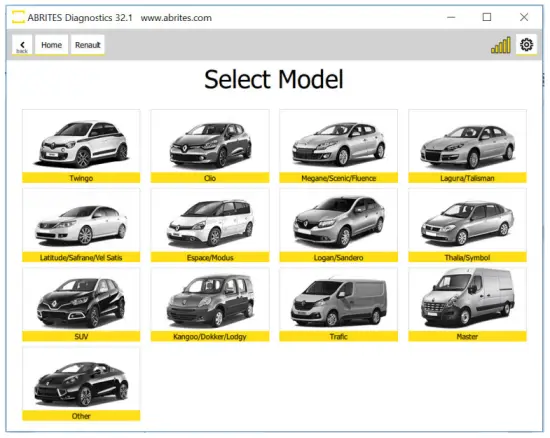Click the Trafic yellow label

click(x=338, y=336)
